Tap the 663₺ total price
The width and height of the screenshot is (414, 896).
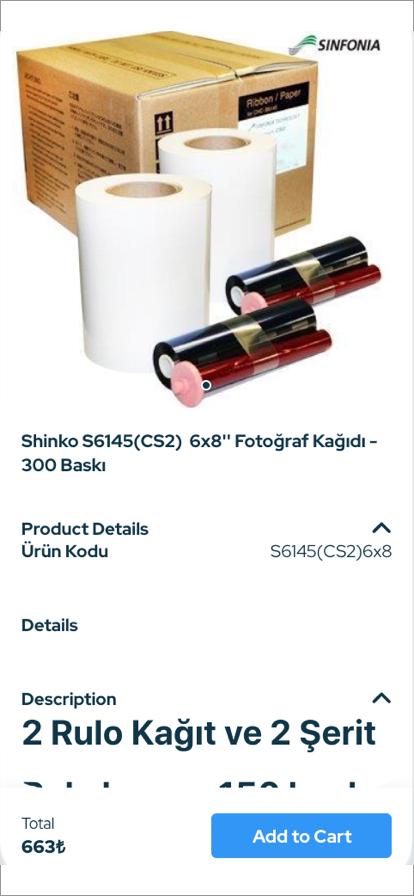tap(43, 847)
